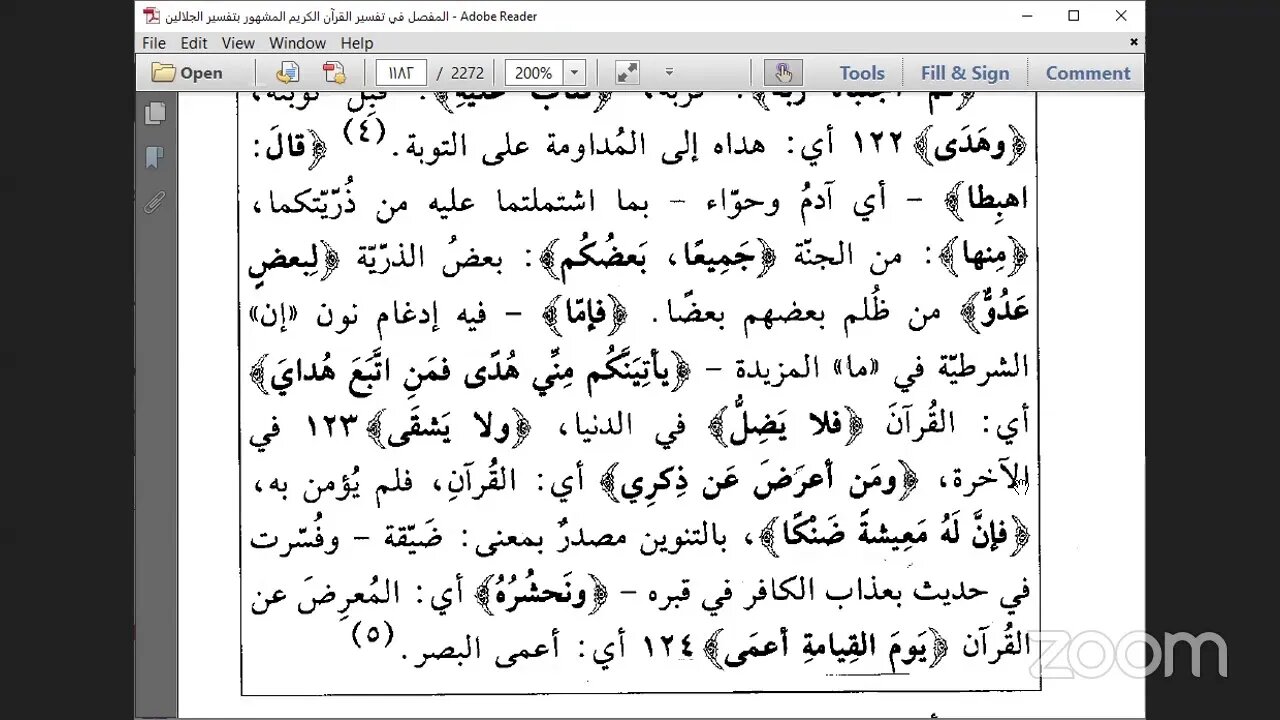
Task: Close the document with the small x
Action: [1133, 42]
